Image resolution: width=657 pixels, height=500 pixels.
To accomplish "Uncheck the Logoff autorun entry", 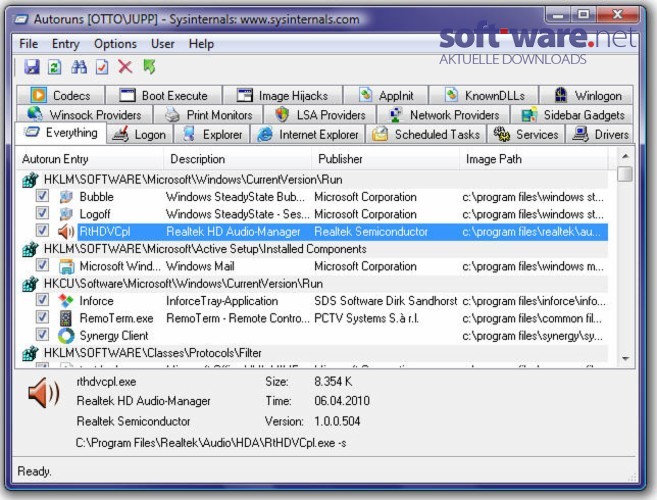I will pyautogui.click(x=42, y=213).
